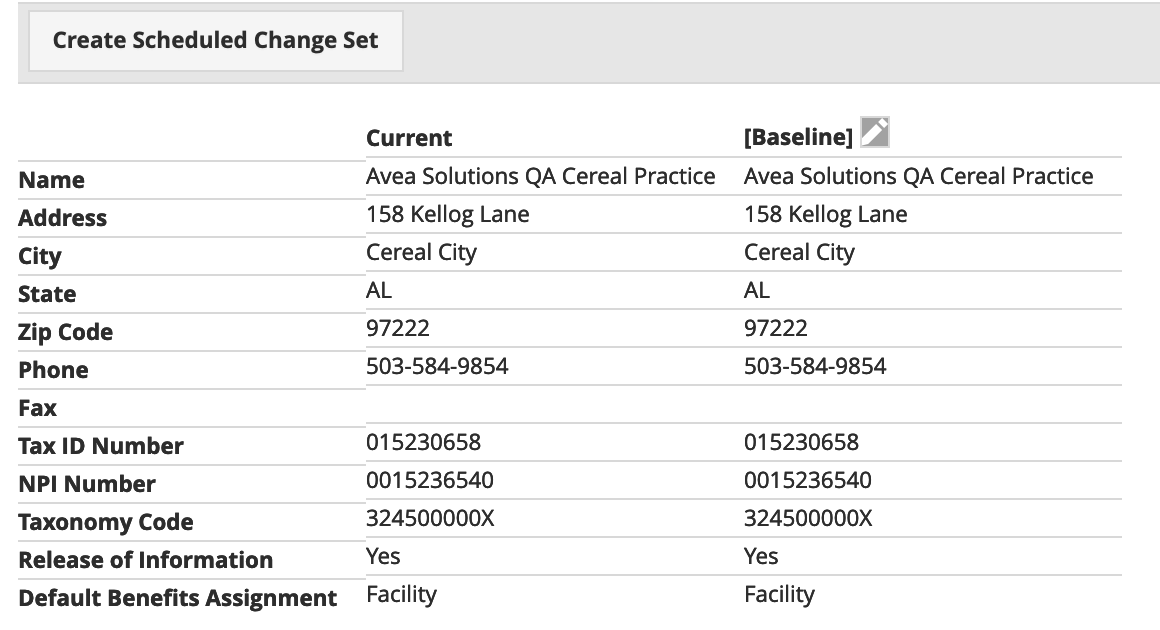This screenshot has width=1160, height=630.
Task: Select the NPI Number row label
Action: click(85, 484)
